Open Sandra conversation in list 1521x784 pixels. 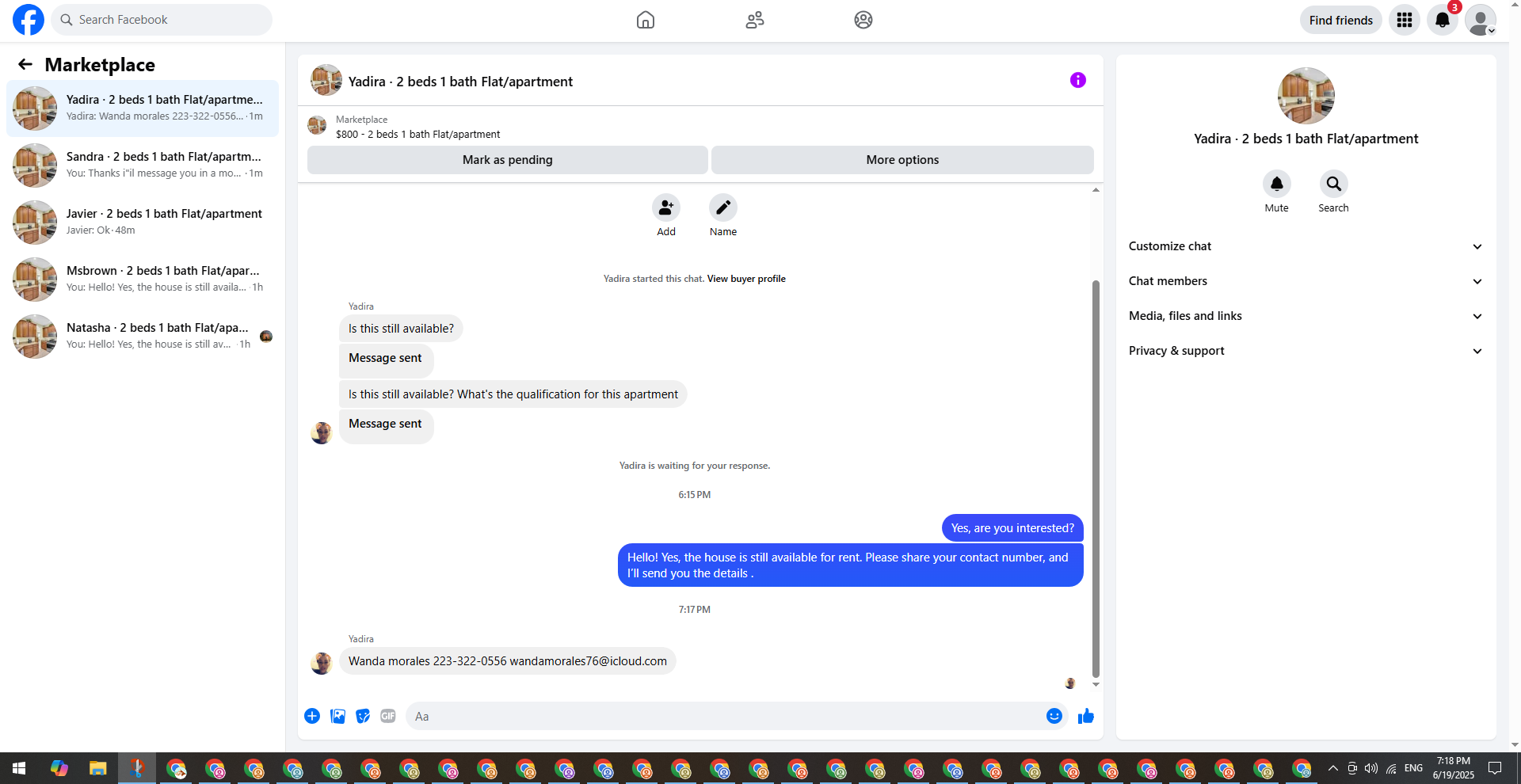(x=143, y=166)
